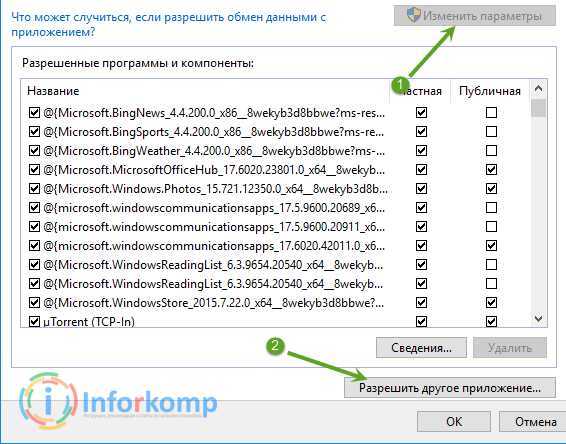Enable Публичная for BingSports
Image resolution: width=566 pixels, height=444 pixels.
click(491, 132)
